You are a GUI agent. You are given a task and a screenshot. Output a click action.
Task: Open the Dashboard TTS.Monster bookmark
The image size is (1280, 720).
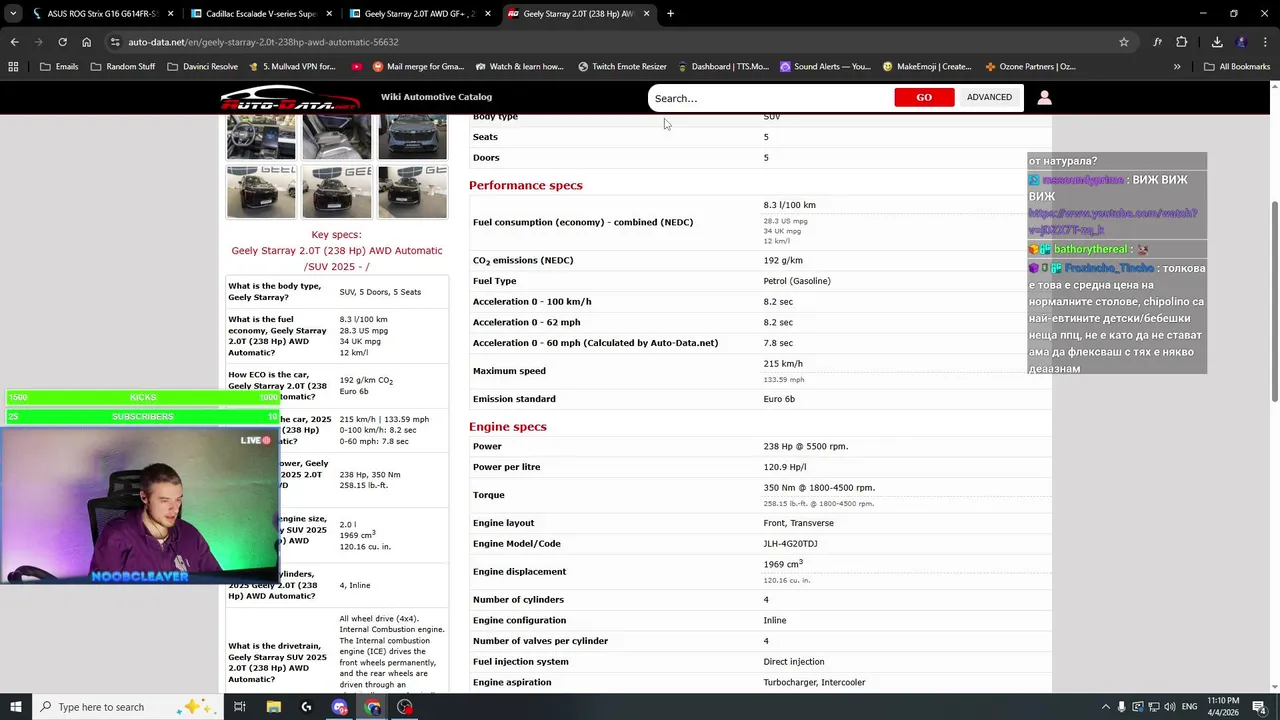pos(723,67)
